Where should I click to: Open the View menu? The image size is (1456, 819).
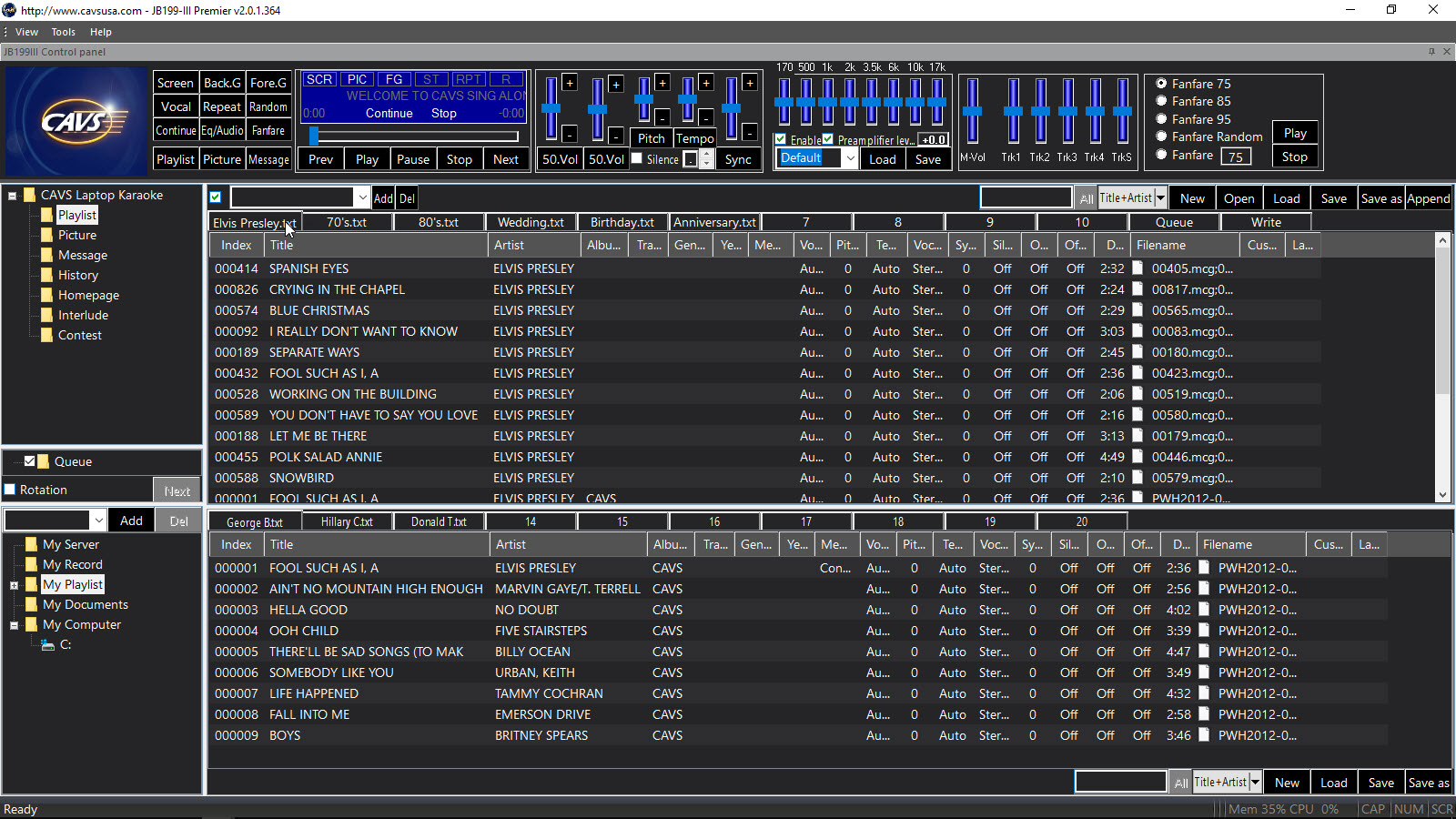tap(26, 32)
